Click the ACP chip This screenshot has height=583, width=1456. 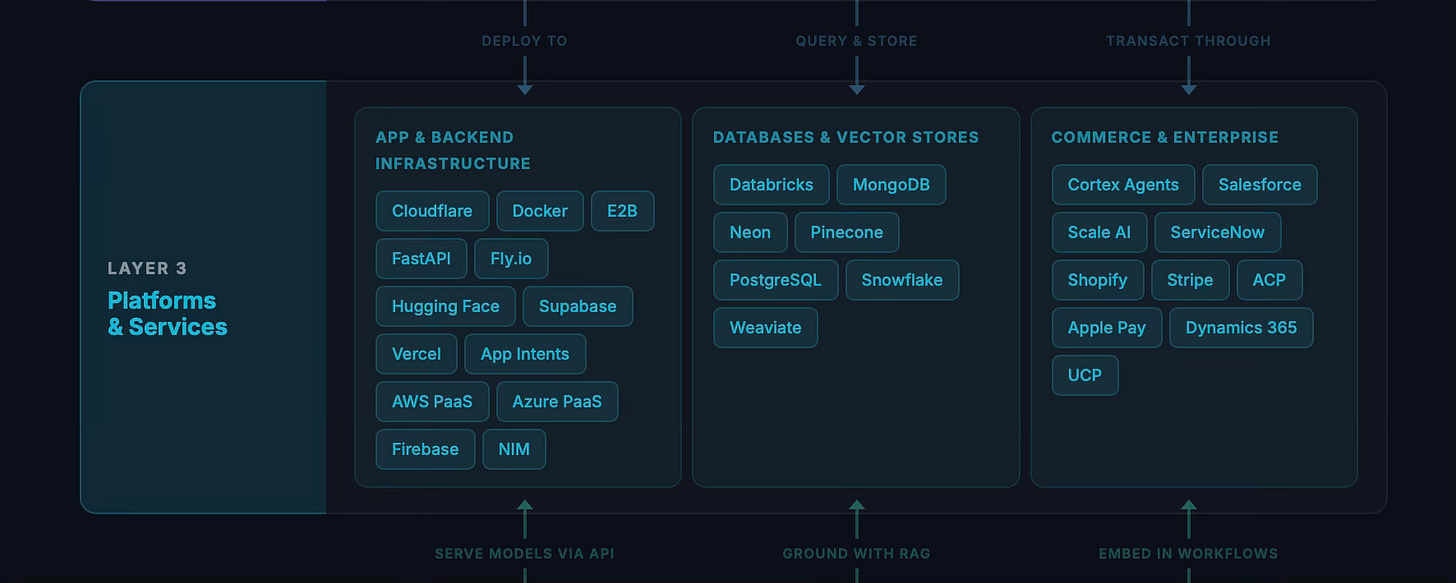(x=1269, y=280)
